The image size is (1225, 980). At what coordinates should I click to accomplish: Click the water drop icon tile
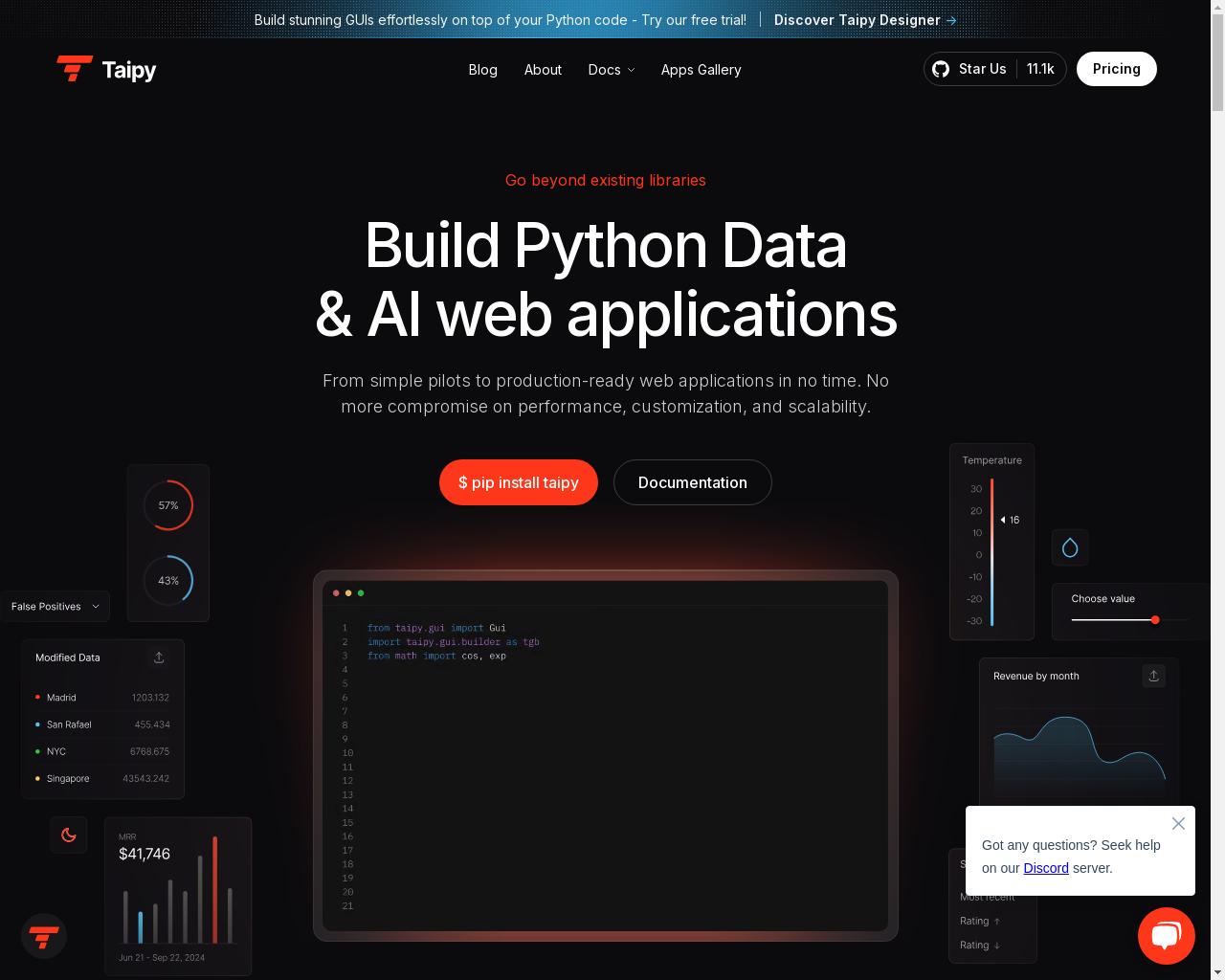pyautogui.click(x=1070, y=547)
